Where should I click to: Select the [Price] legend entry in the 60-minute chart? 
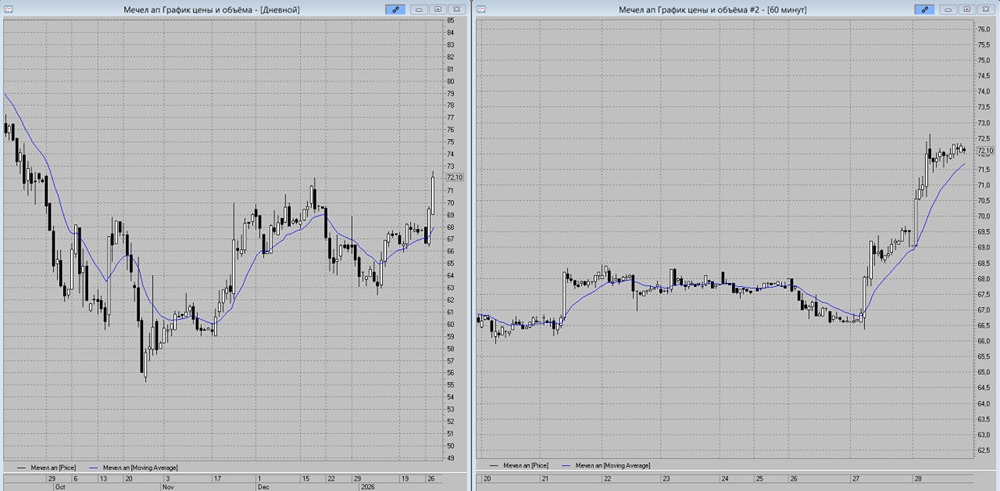527,465
